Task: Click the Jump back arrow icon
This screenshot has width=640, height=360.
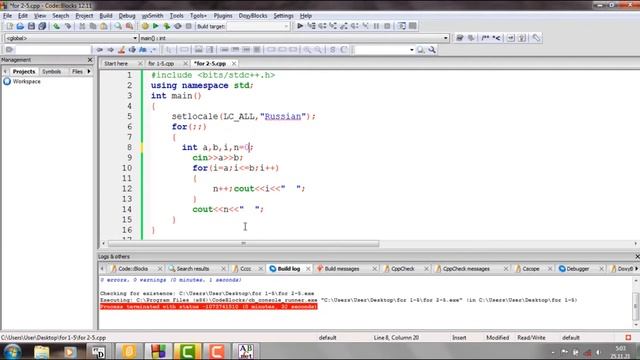Action: 99,50
